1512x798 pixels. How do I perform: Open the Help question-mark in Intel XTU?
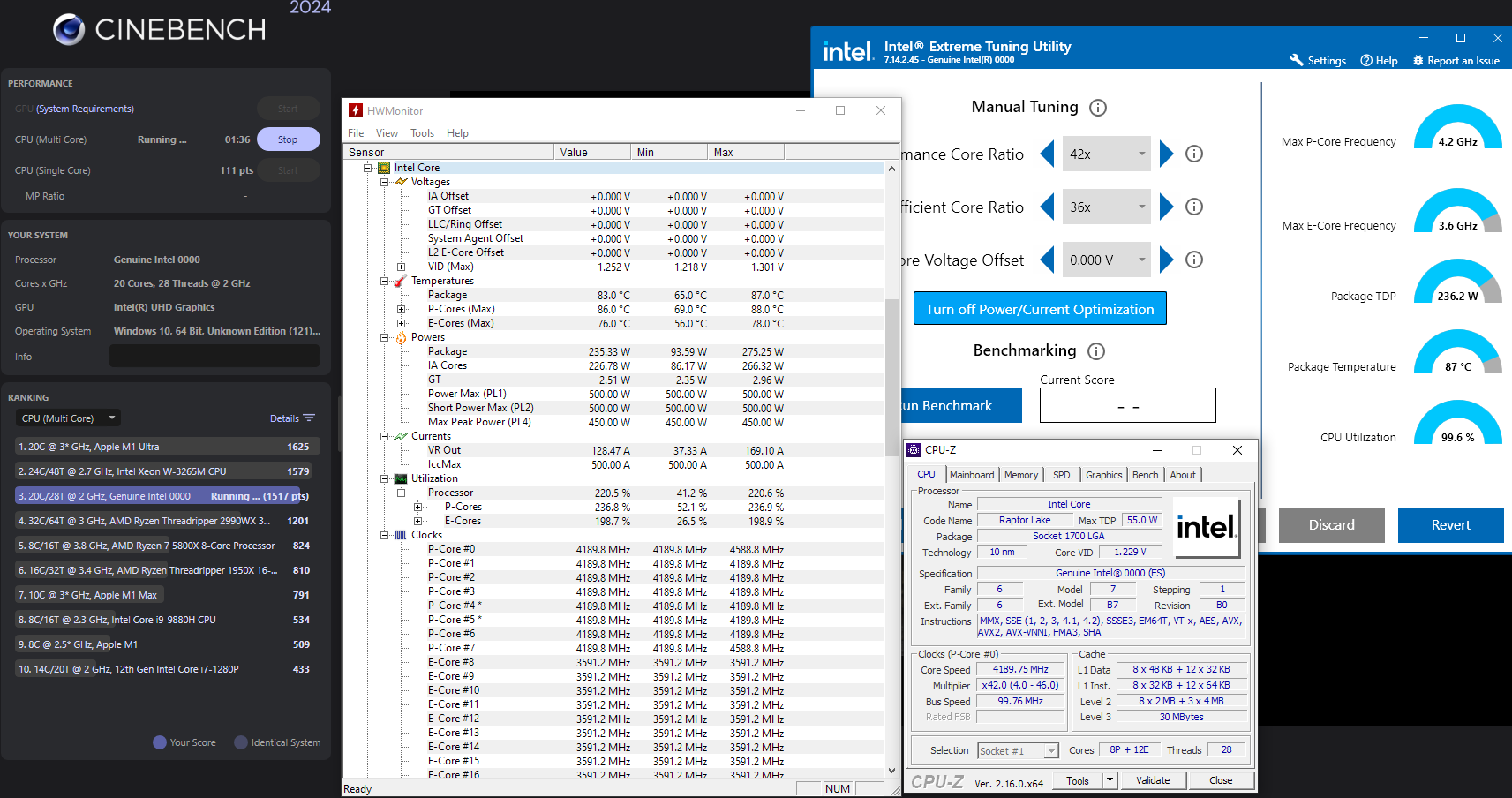[x=1366, y=60]
